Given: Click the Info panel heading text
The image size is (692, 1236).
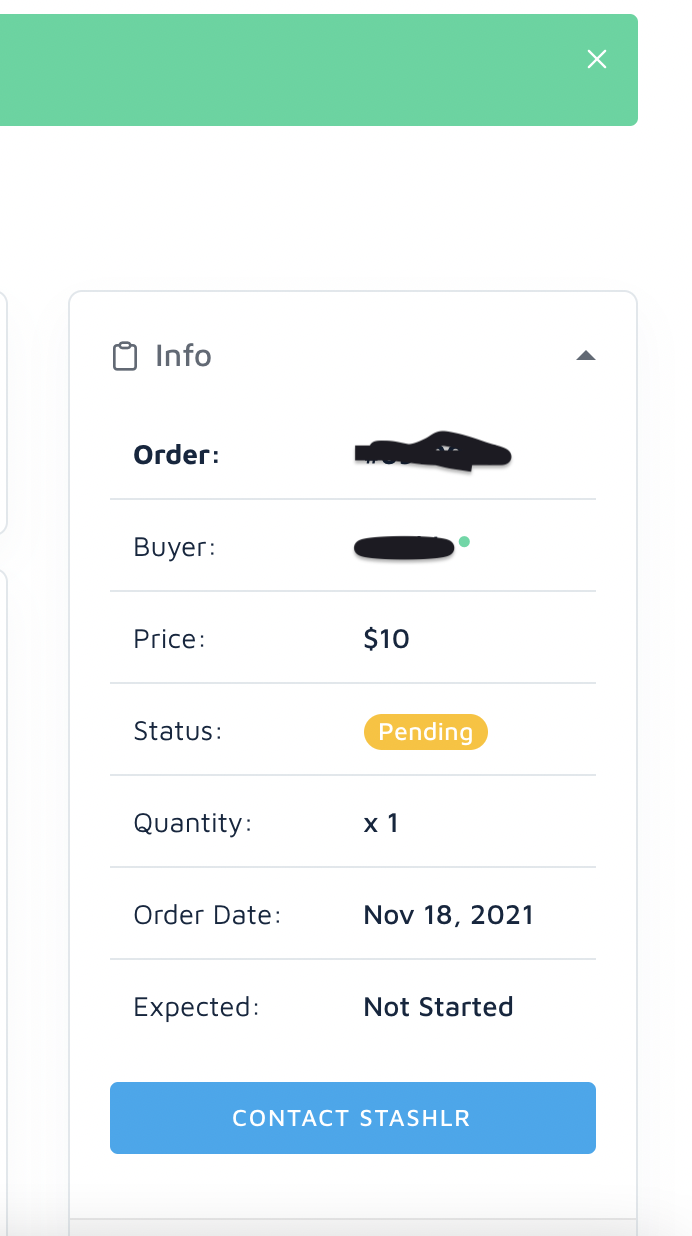Looking at the screenshot, I should tap(183, 356).
